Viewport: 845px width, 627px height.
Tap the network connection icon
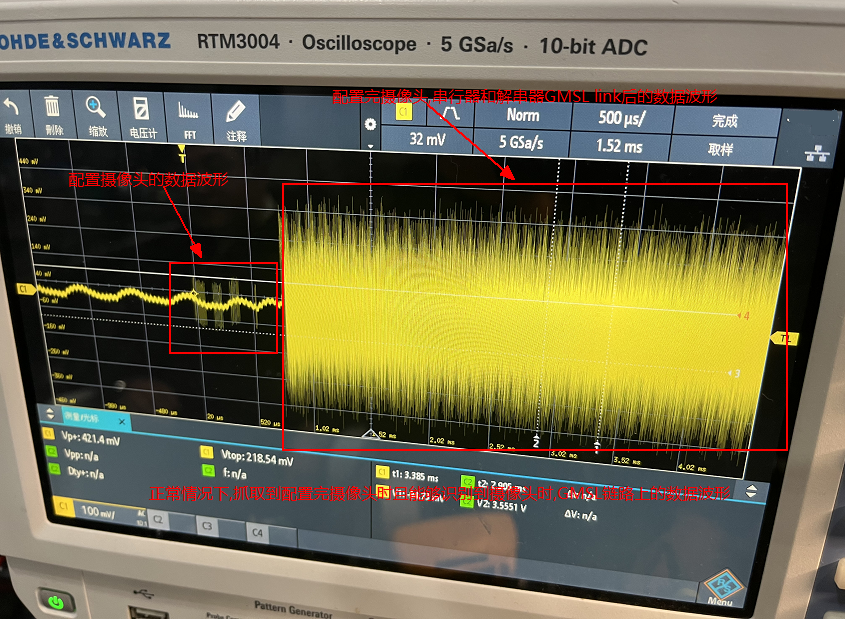tap(816, 154)
